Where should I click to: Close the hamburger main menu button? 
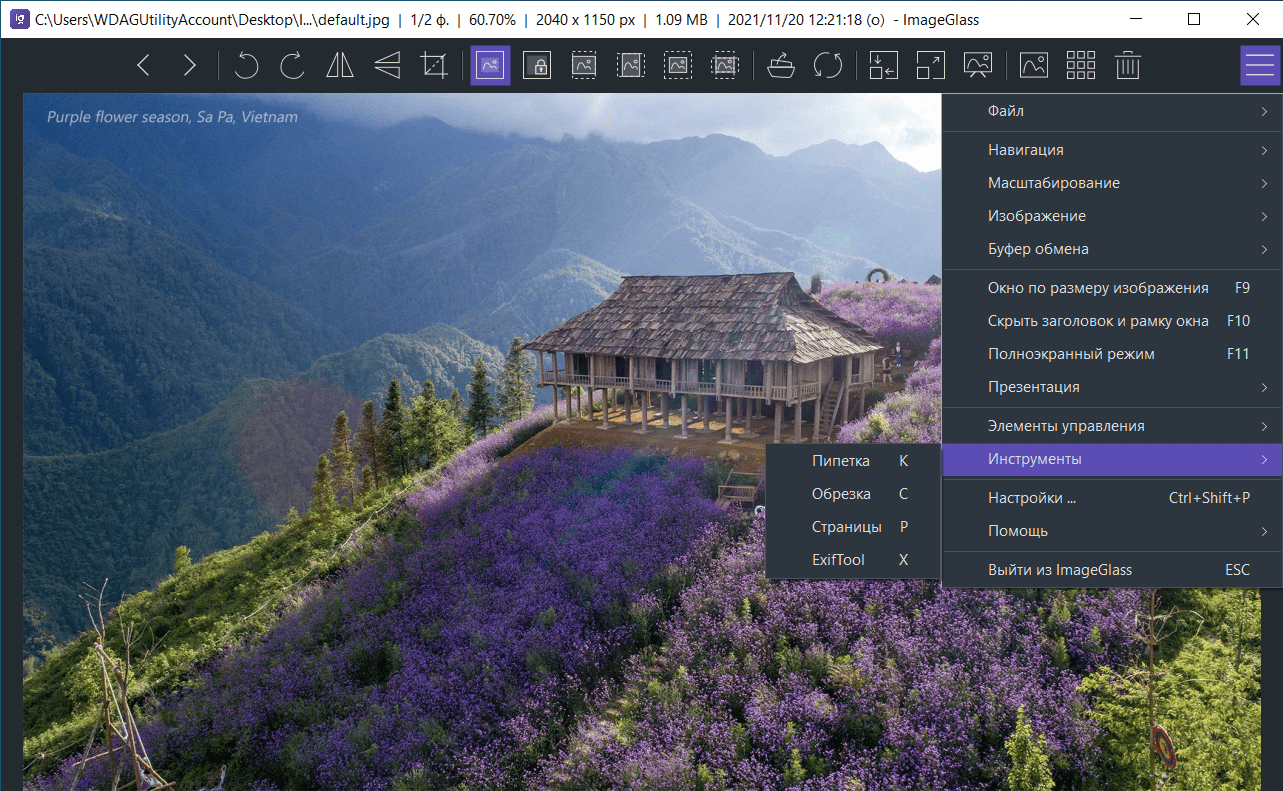tap(1260, 66)
